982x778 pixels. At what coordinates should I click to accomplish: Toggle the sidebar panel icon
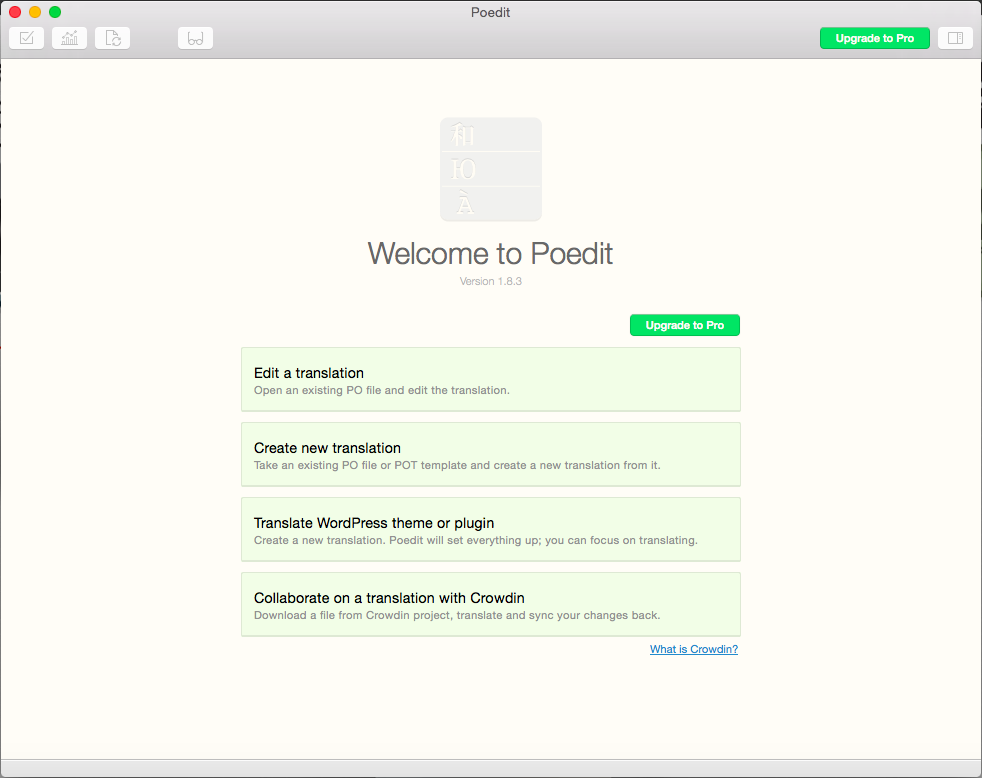(955, 38)
